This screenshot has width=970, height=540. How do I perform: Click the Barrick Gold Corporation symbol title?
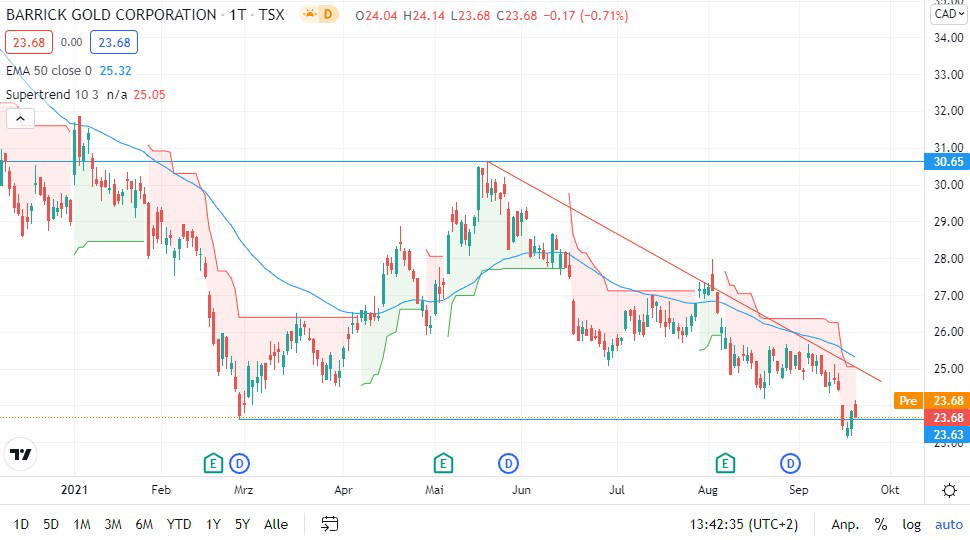[111, 14]
